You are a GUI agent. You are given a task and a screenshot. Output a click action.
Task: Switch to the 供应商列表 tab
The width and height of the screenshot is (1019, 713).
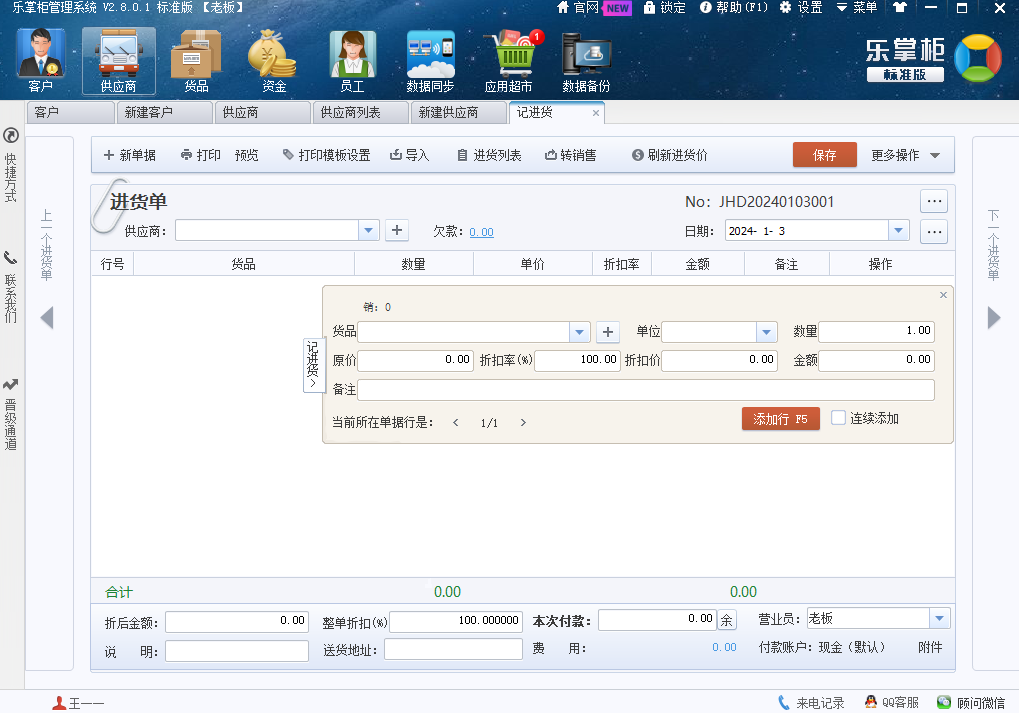pyautogui.click(x=350, y=113)
